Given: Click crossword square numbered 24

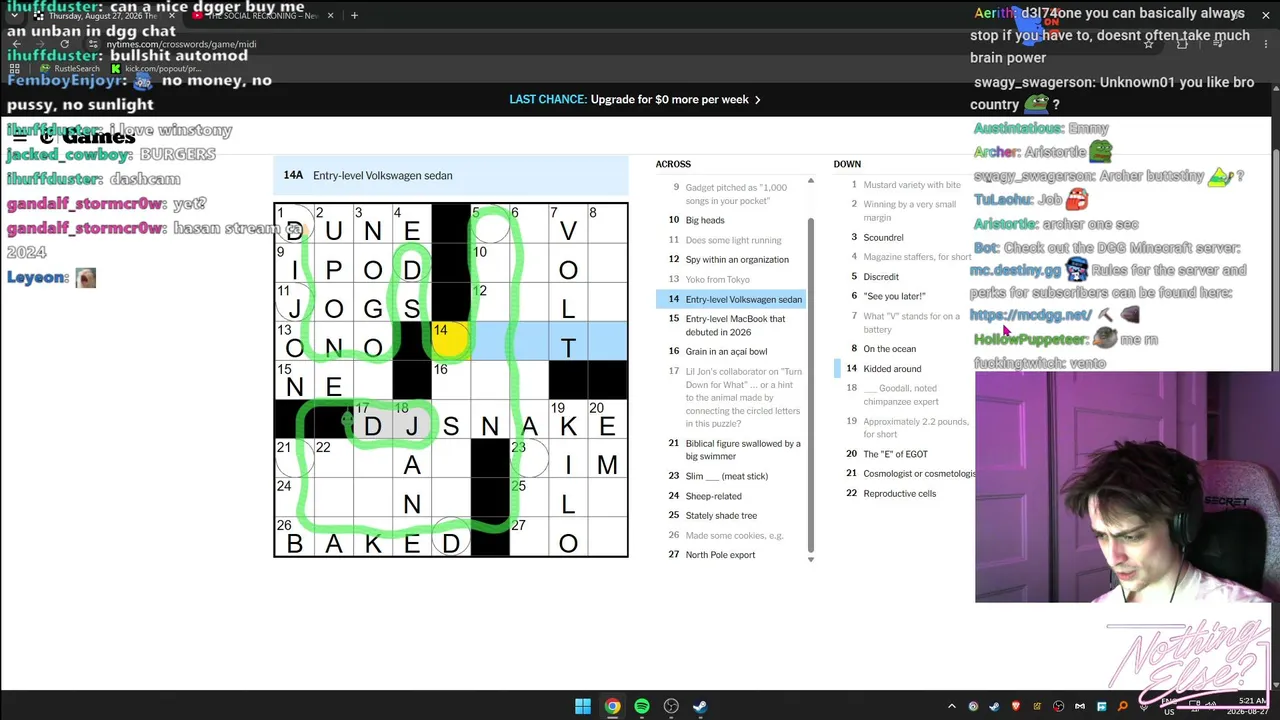Looking at the screenshot, I should point(294,498).
